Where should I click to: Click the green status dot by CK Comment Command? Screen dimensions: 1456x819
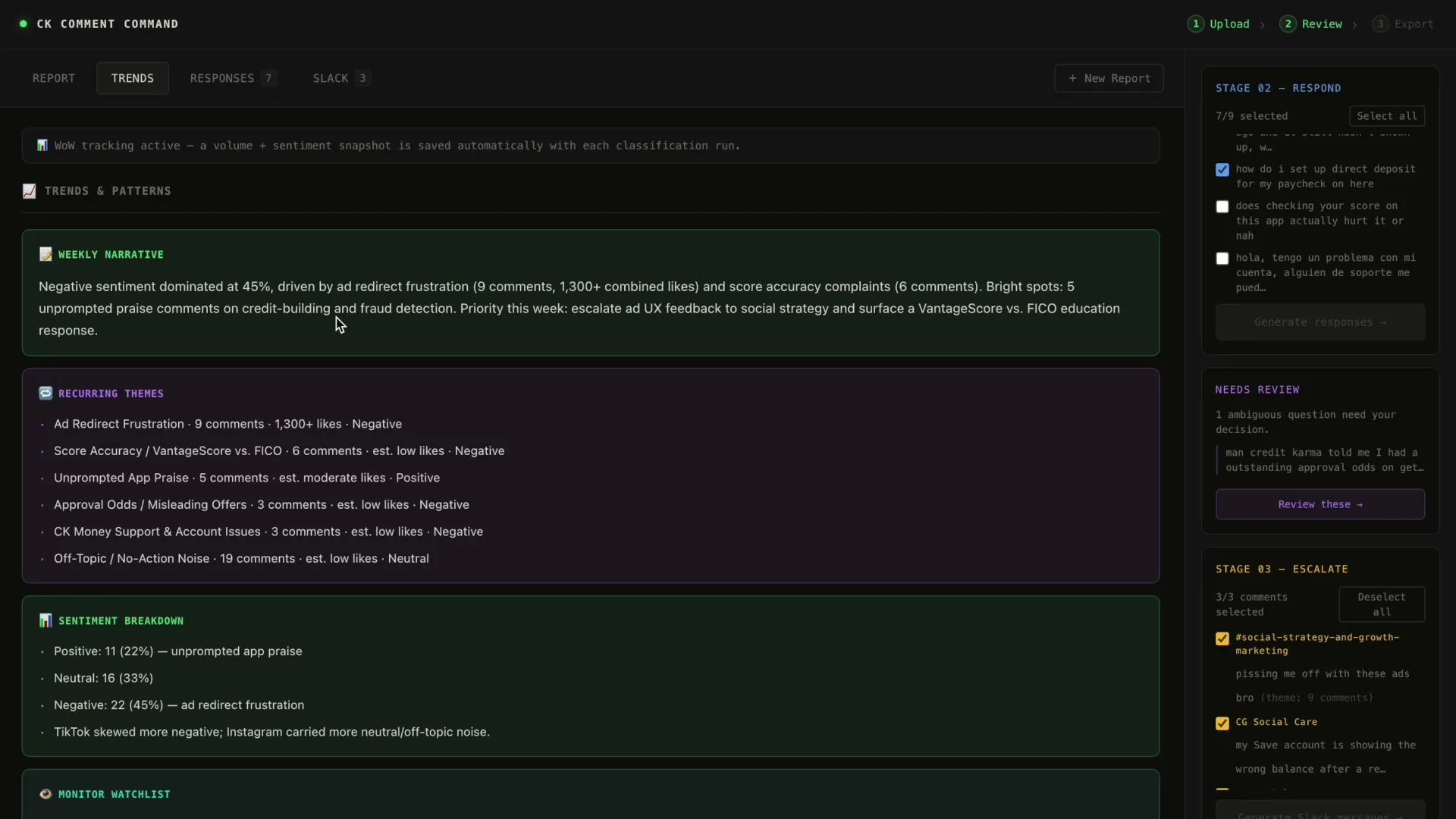(x=24, y=24)
